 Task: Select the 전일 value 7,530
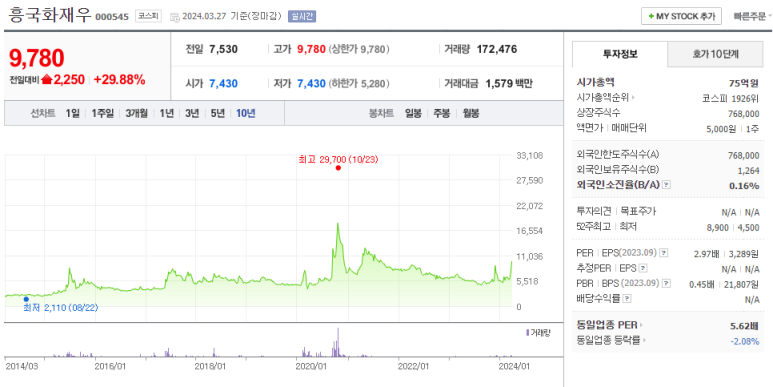(x=223, y=49)
